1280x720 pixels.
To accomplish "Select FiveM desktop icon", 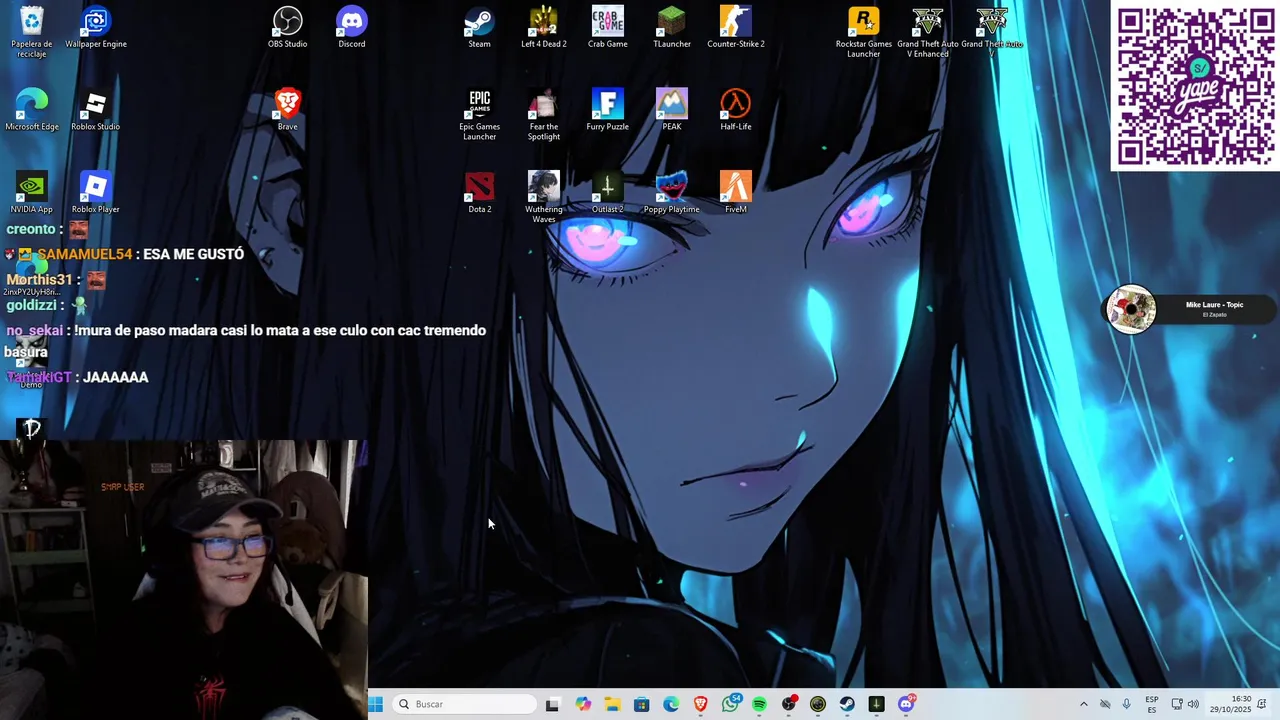I will pos(736,192).
